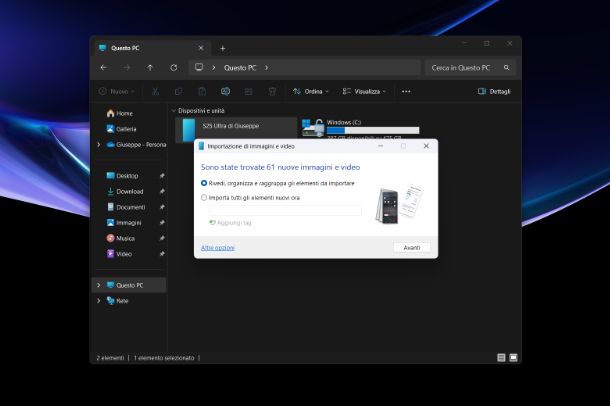The height and width of the screenshot is (406, 610).
Task: Open the 'Altre opzioni' link
Action: [x=218, y=247]
